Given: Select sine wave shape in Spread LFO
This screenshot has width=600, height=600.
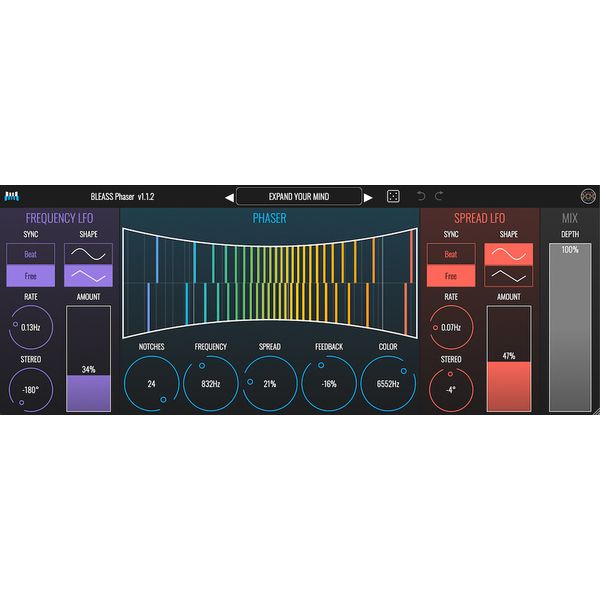Looking at the screenshot, I should point(510,254).
